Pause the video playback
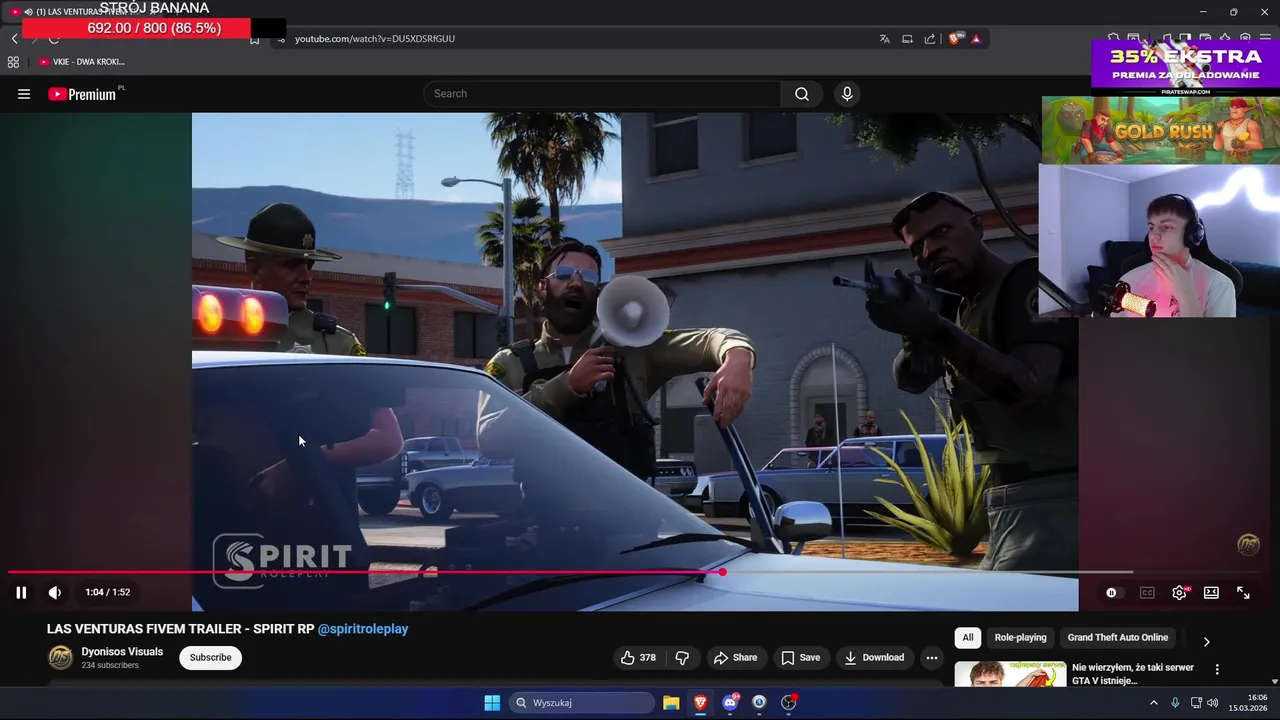Image resolution: width=1280 pixels, height=720 pixels. pos(21,592)
